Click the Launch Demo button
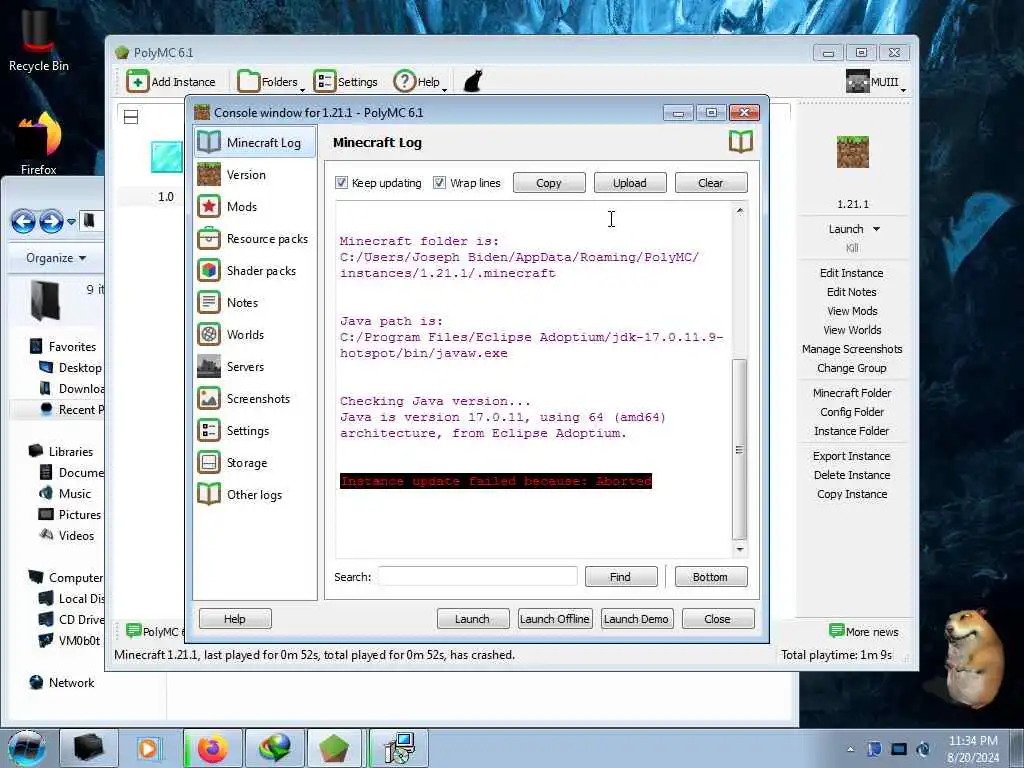 [x=636, y=618]
